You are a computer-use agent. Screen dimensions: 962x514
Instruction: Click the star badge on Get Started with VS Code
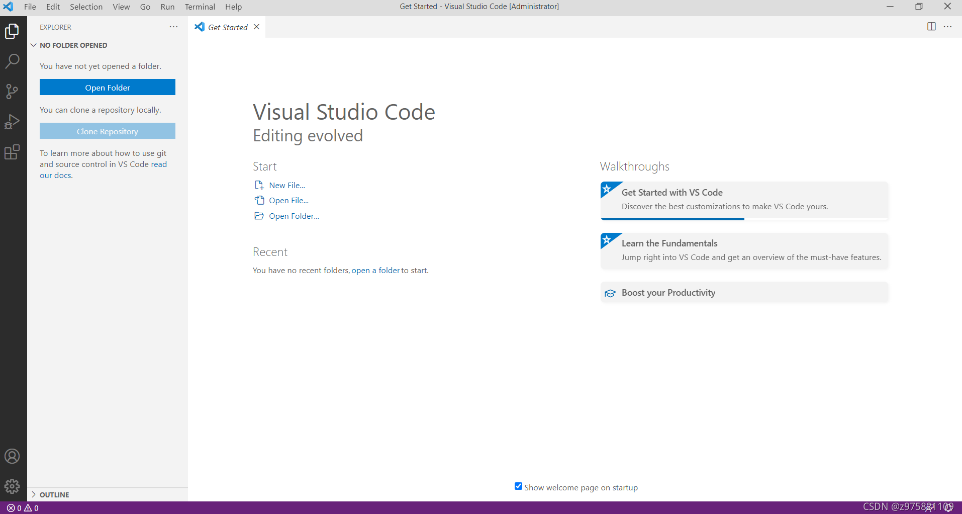coord(607,190)
